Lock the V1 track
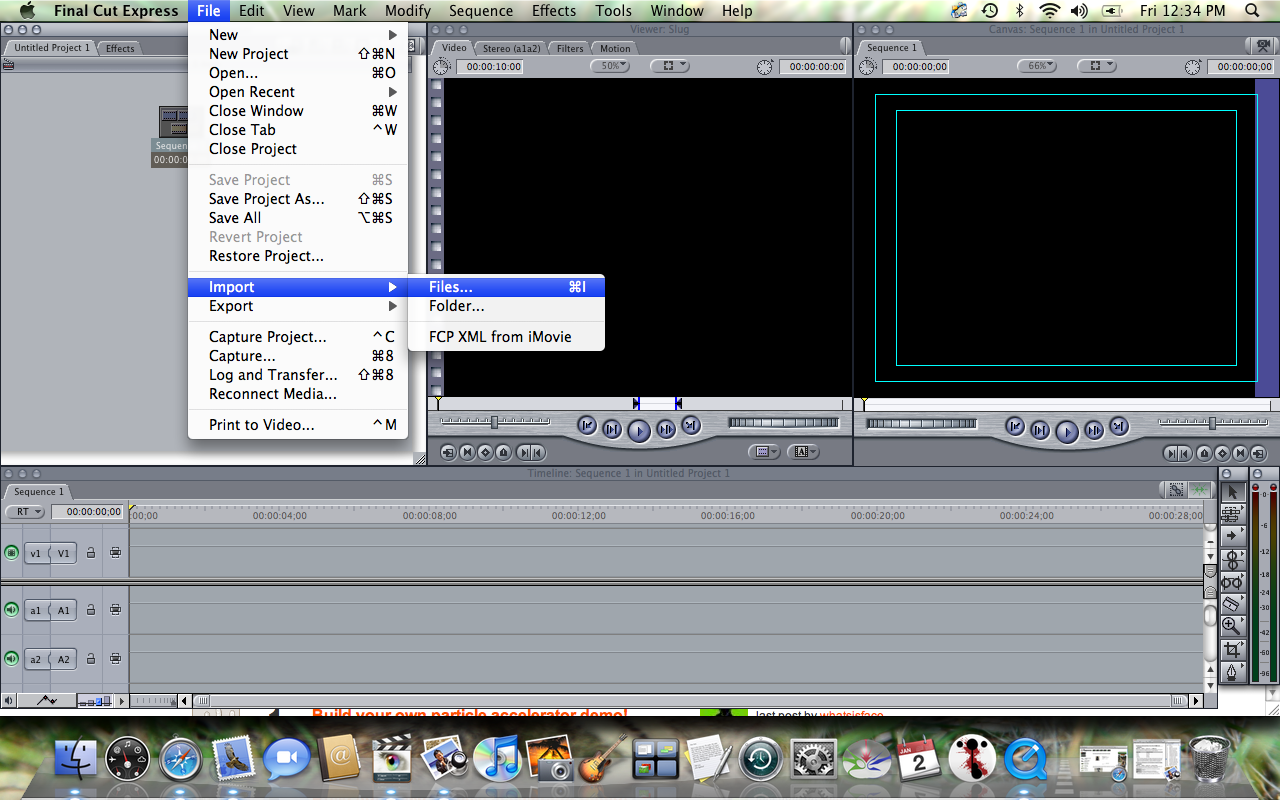The width and height of the screenshot is (1280, 800). 91,553
